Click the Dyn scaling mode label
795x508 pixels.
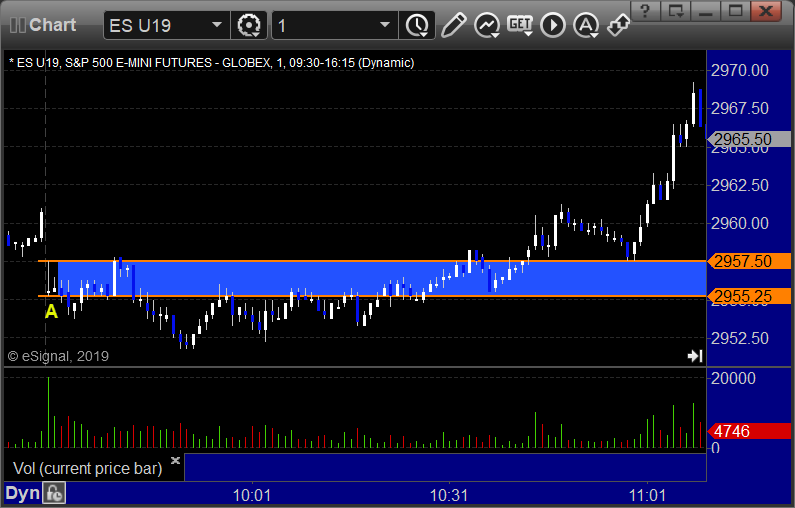point(22,493)
